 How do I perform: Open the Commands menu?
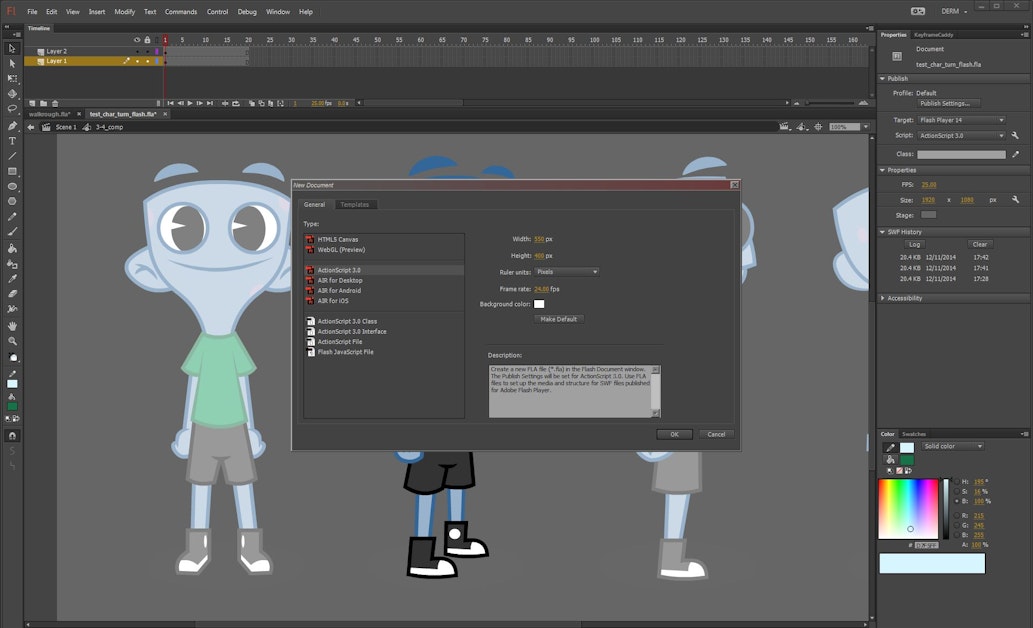point(181,12)
